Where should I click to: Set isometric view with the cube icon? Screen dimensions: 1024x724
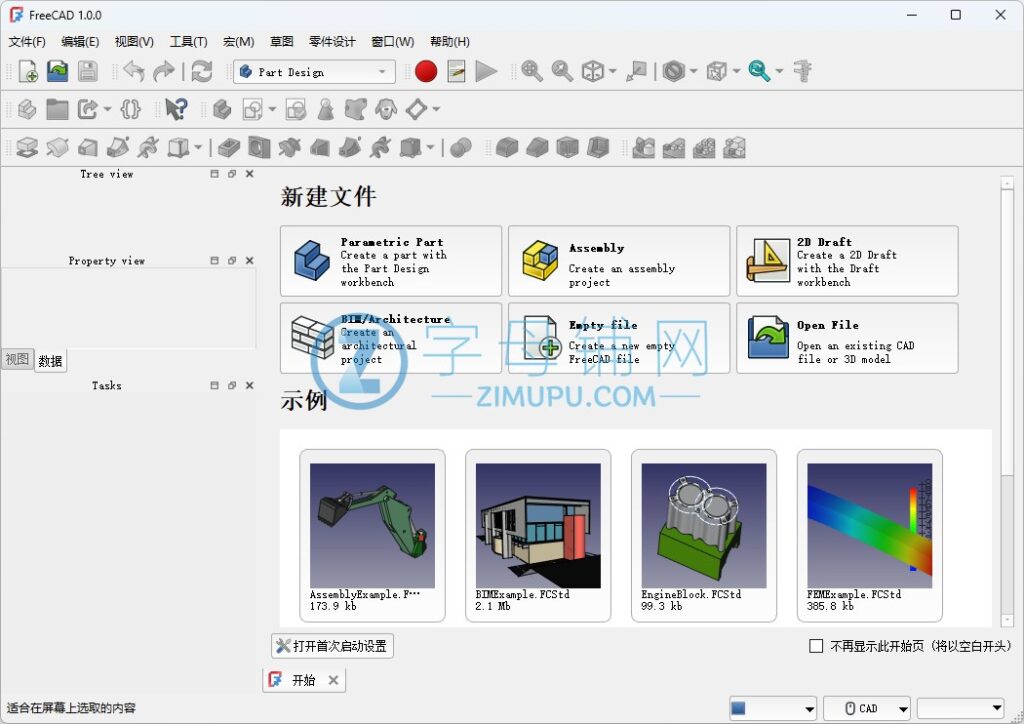(x=592, y=71)
